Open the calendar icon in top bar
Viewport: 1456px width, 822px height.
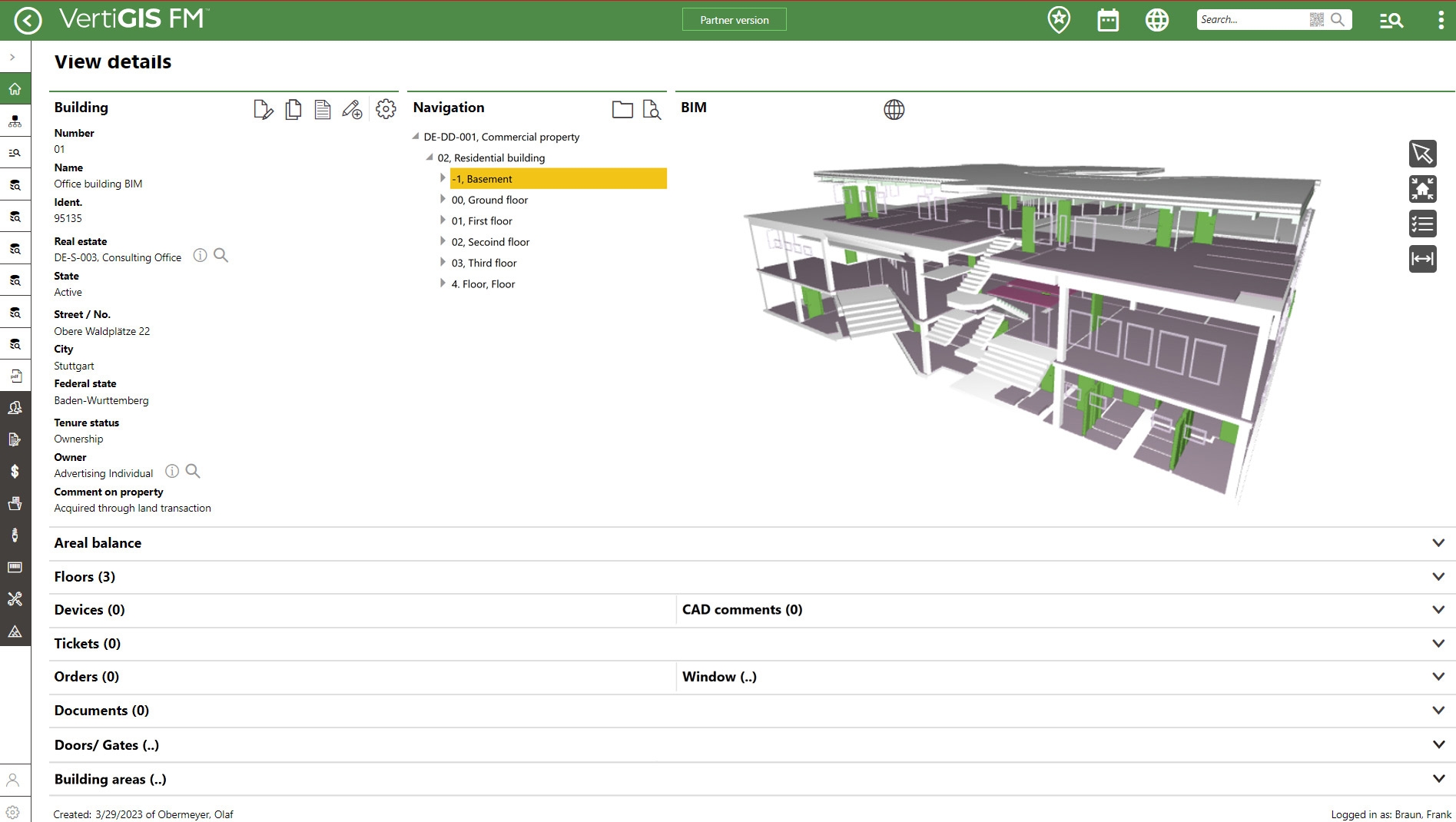pyautogui.click(x=1107, y=20)
